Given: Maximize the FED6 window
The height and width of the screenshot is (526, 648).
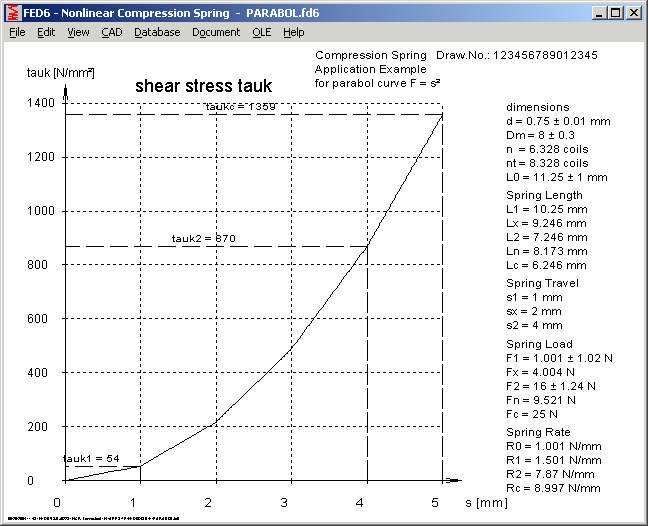Looking at the screenshot, I should tap(614, 13).
